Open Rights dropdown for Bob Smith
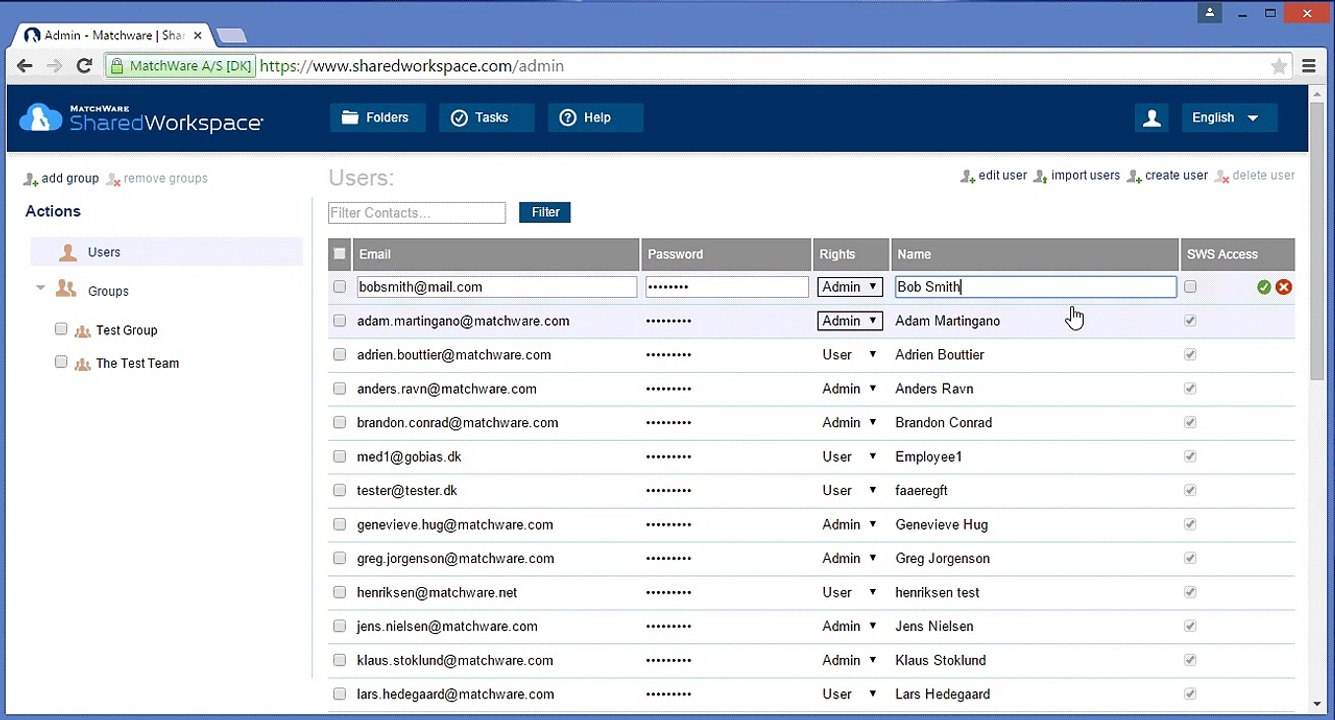Image resolution: width=1335 pixels, height=720 pixels. coord(850,287)
